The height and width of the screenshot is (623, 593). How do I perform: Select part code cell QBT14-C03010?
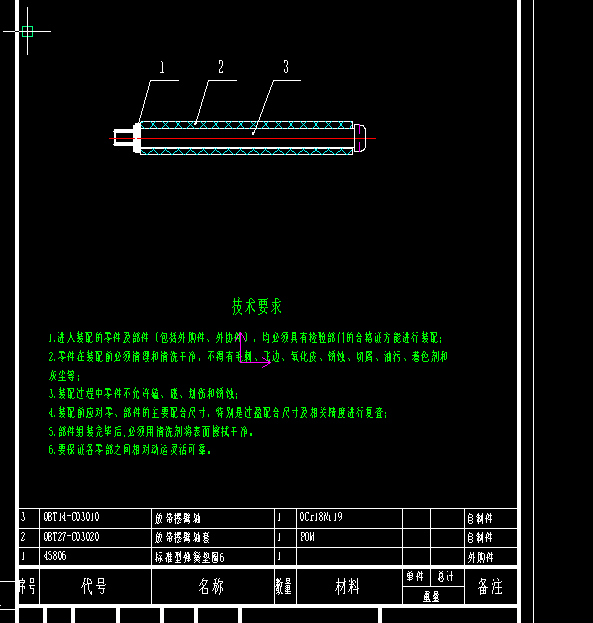[x=72, y=517]
